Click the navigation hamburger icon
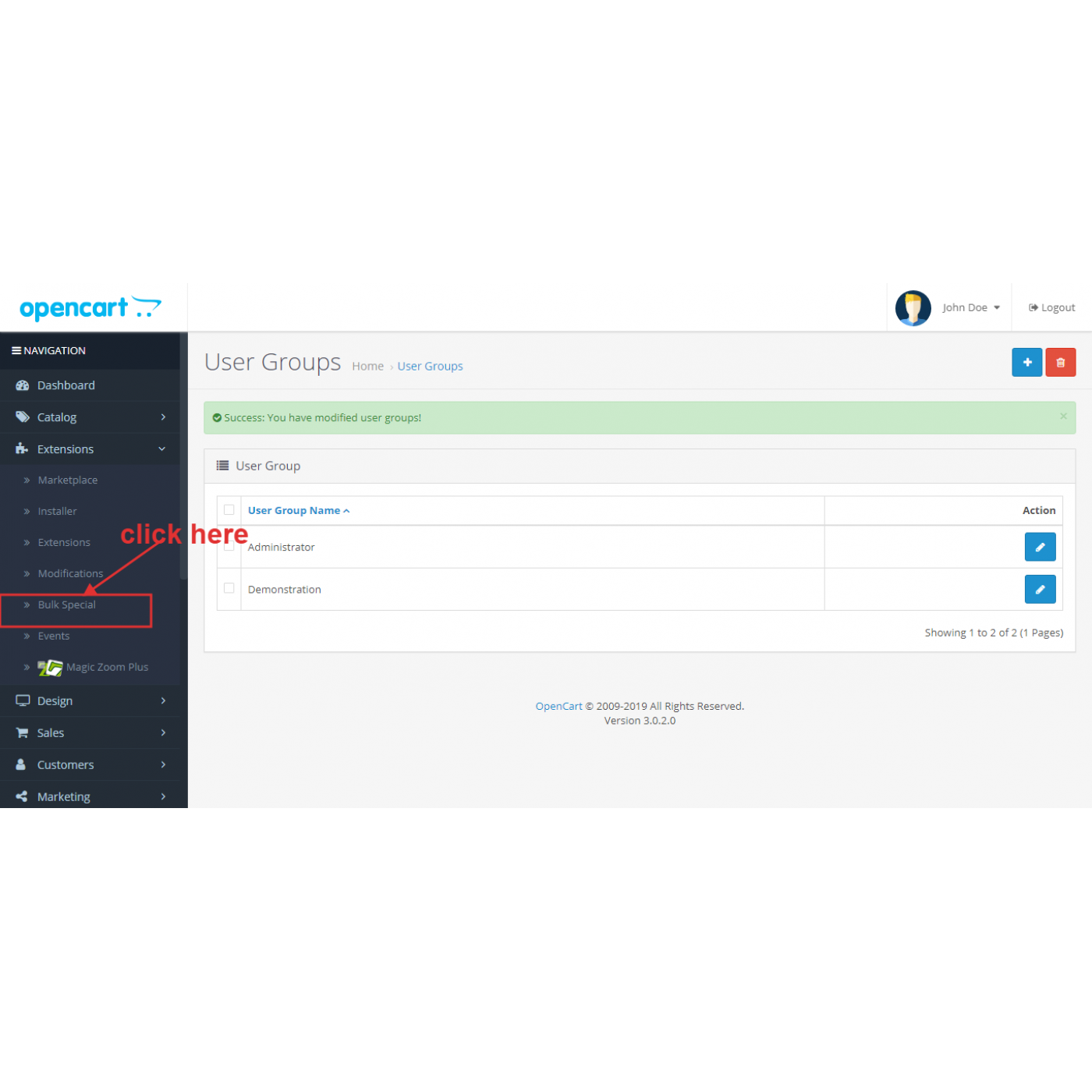The height and width of the screenshot is (1092, 1092). point(16,351)
